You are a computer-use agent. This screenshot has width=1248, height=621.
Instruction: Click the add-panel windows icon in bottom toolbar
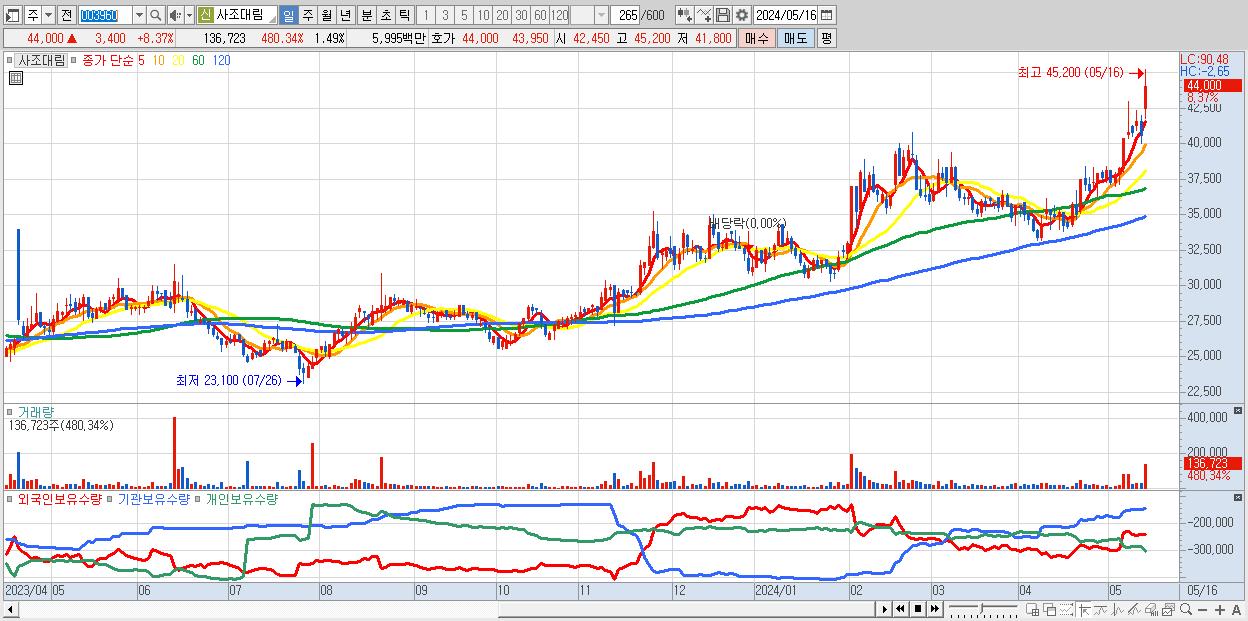coord(1032,609)
